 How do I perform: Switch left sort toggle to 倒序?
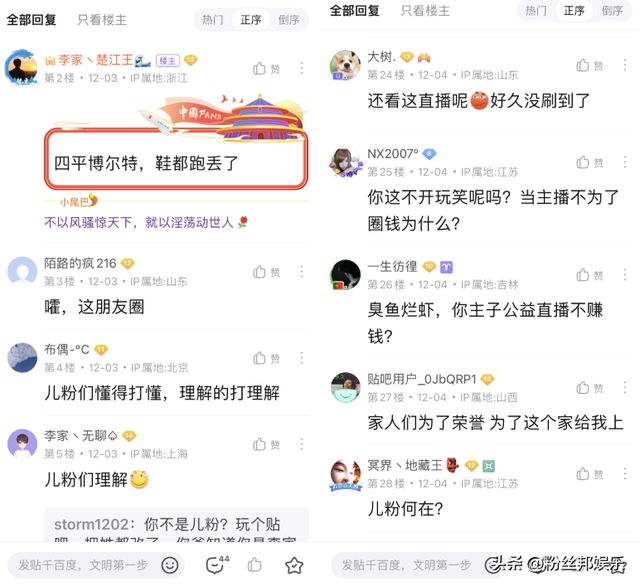point(289,20)
